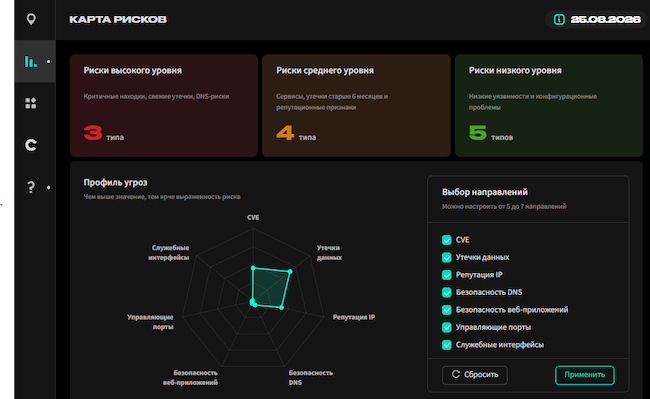Disable the Служебные интерфейсы checkbox
Viewport: 650px width, 399px height.
(x=446, y=345)
